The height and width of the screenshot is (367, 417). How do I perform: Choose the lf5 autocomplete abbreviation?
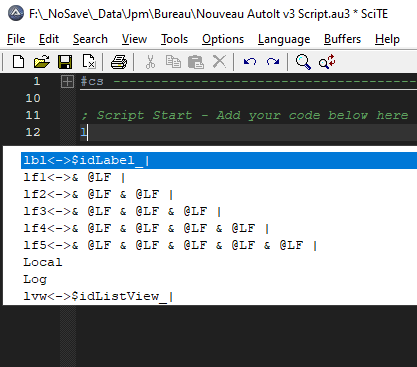219,245
